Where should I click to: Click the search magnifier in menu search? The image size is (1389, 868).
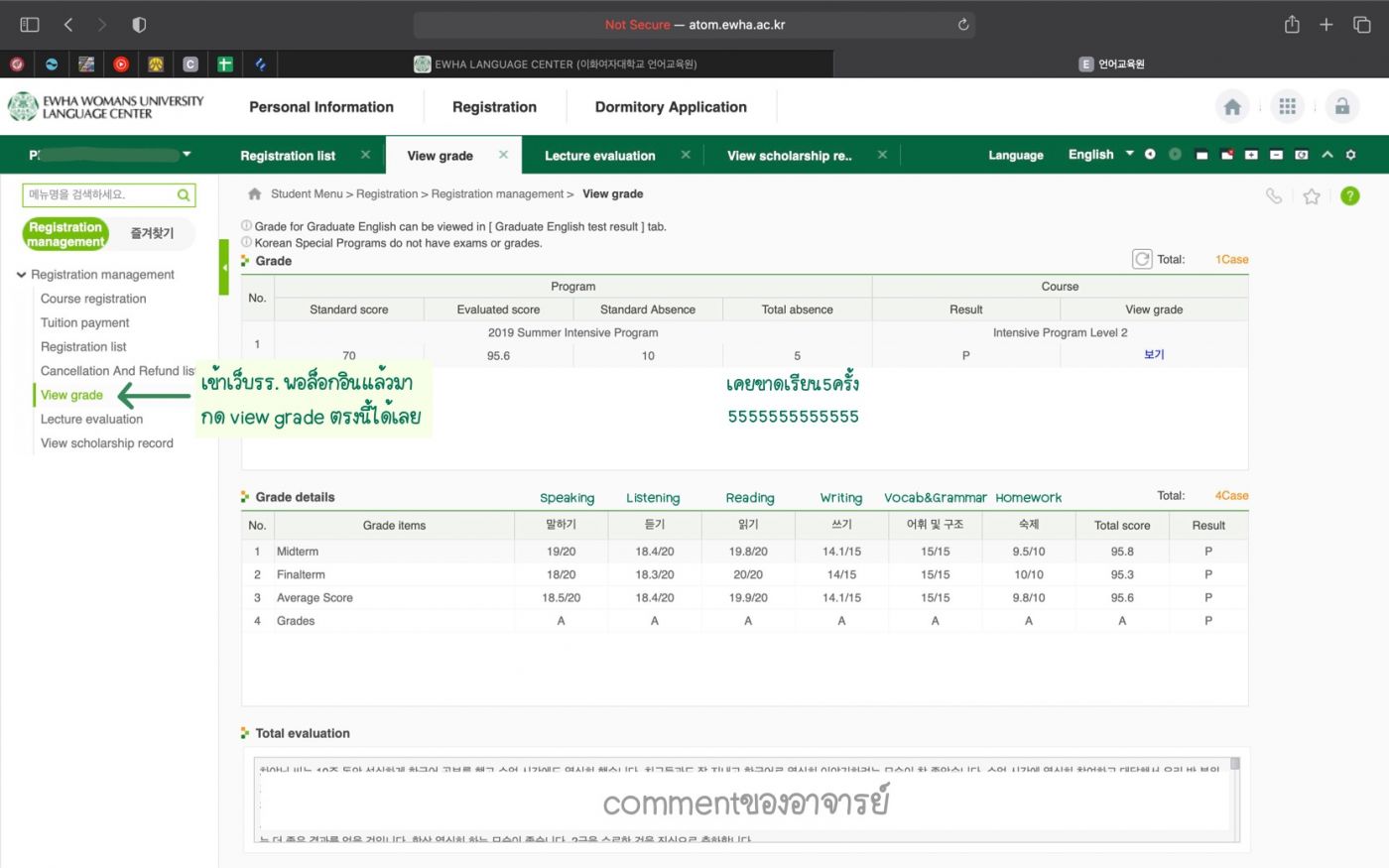[x=184, y=195]
